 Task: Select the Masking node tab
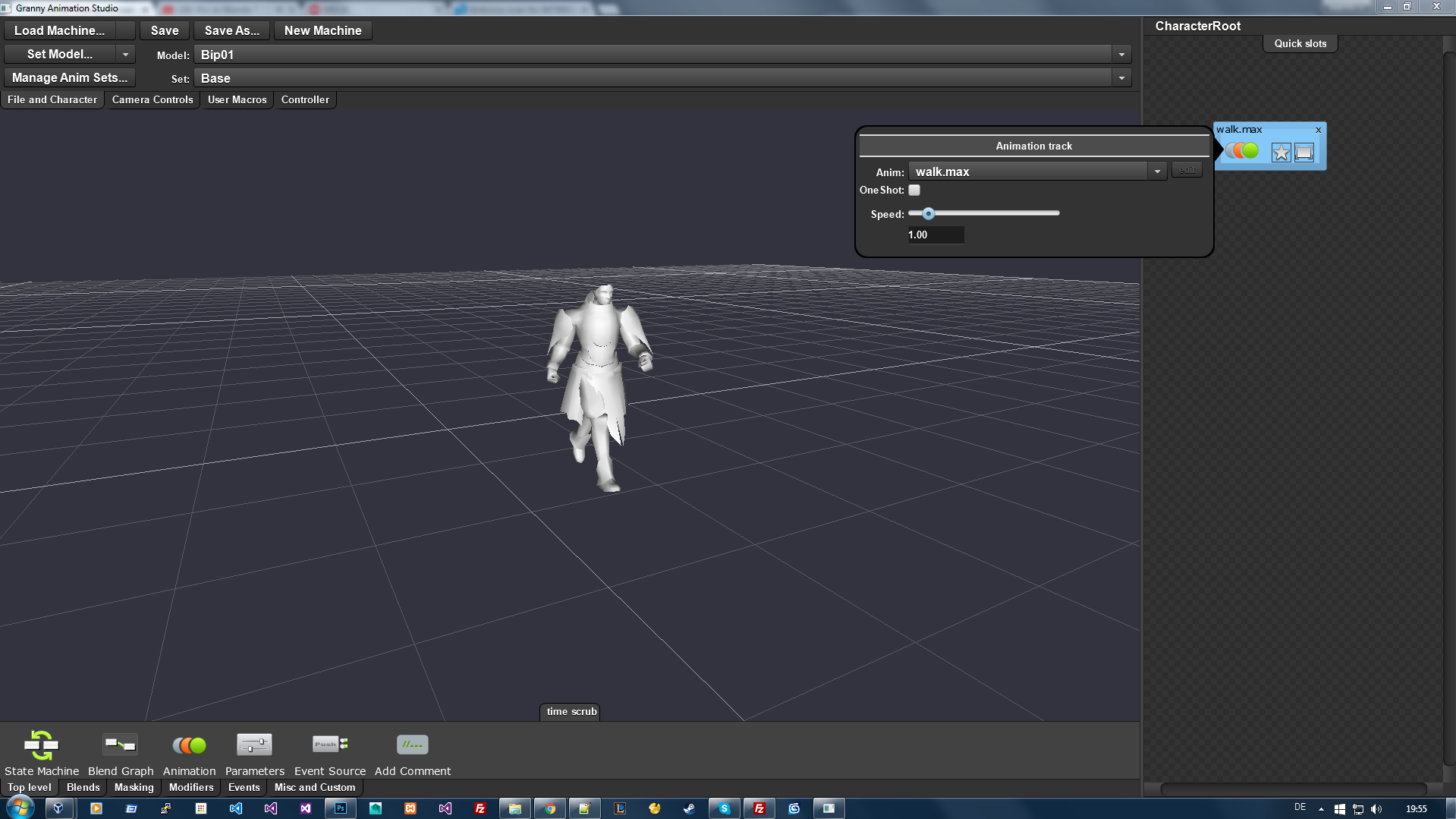coord(134,787)
